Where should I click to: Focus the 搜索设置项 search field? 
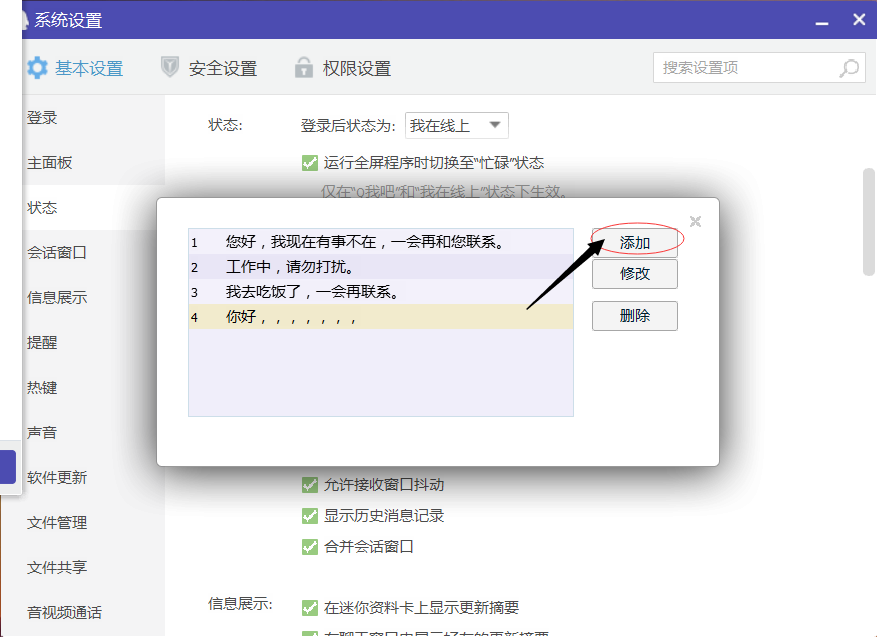[x=745, y=68]
